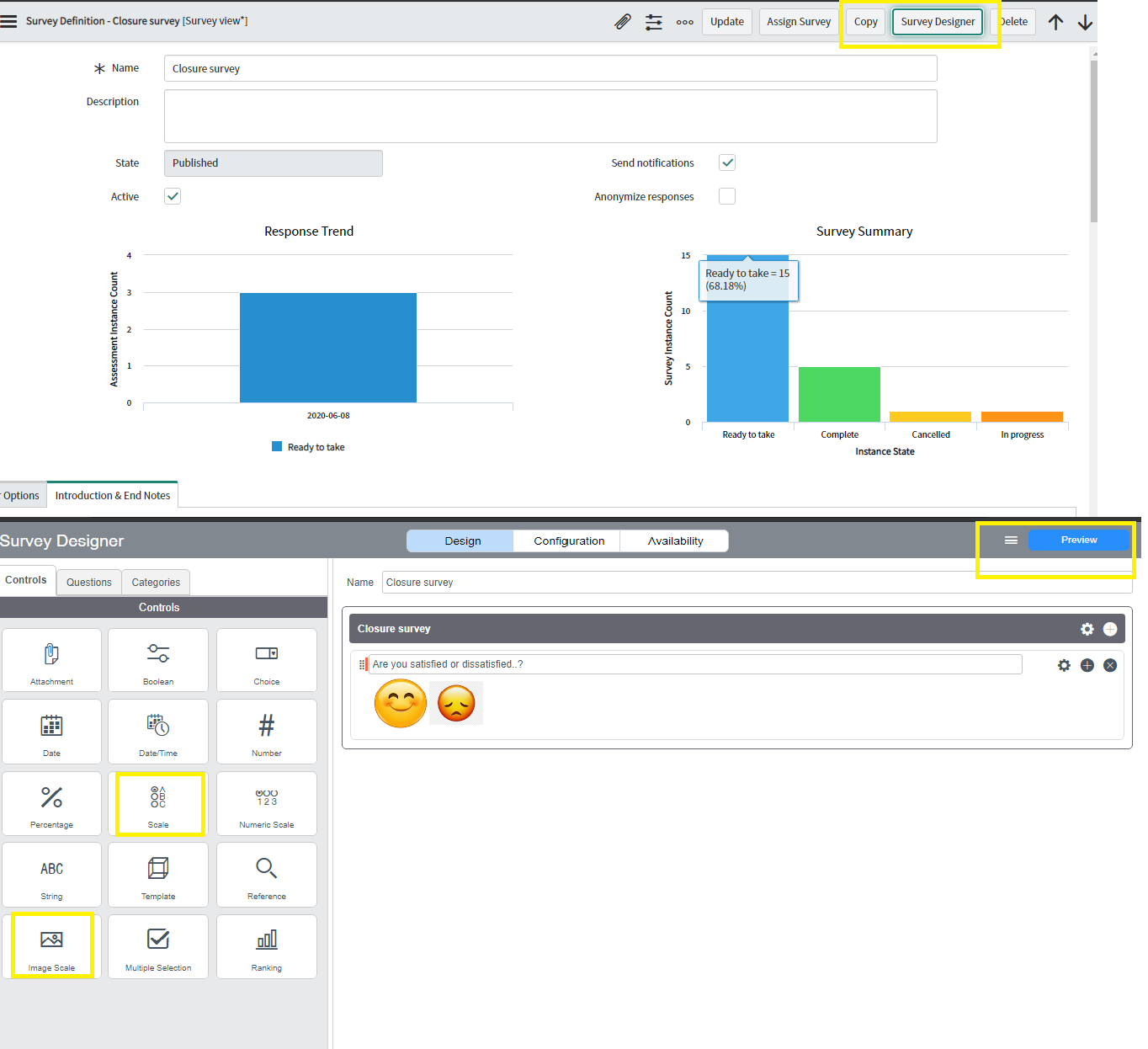Open the attachment paperclip in the header
The height and width of the screenshot is (1049, 1148).
pos(622,21)
